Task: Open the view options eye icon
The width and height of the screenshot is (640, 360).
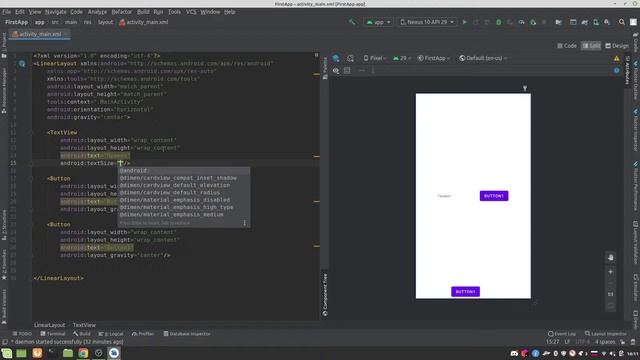Action: click(x=336, y=70)
